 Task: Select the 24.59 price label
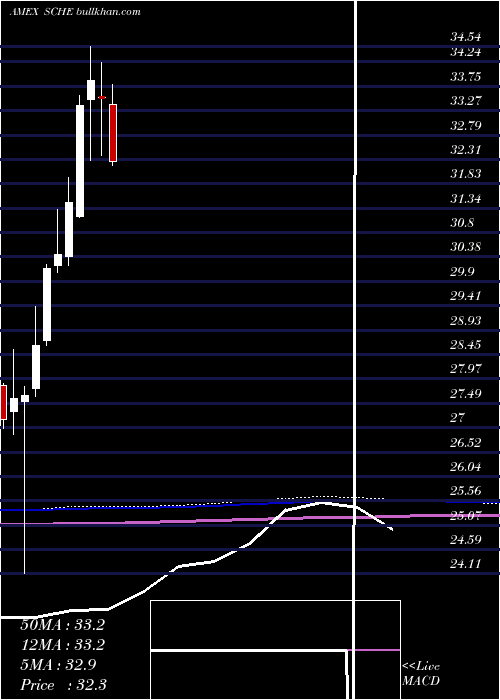click(466, 539)
